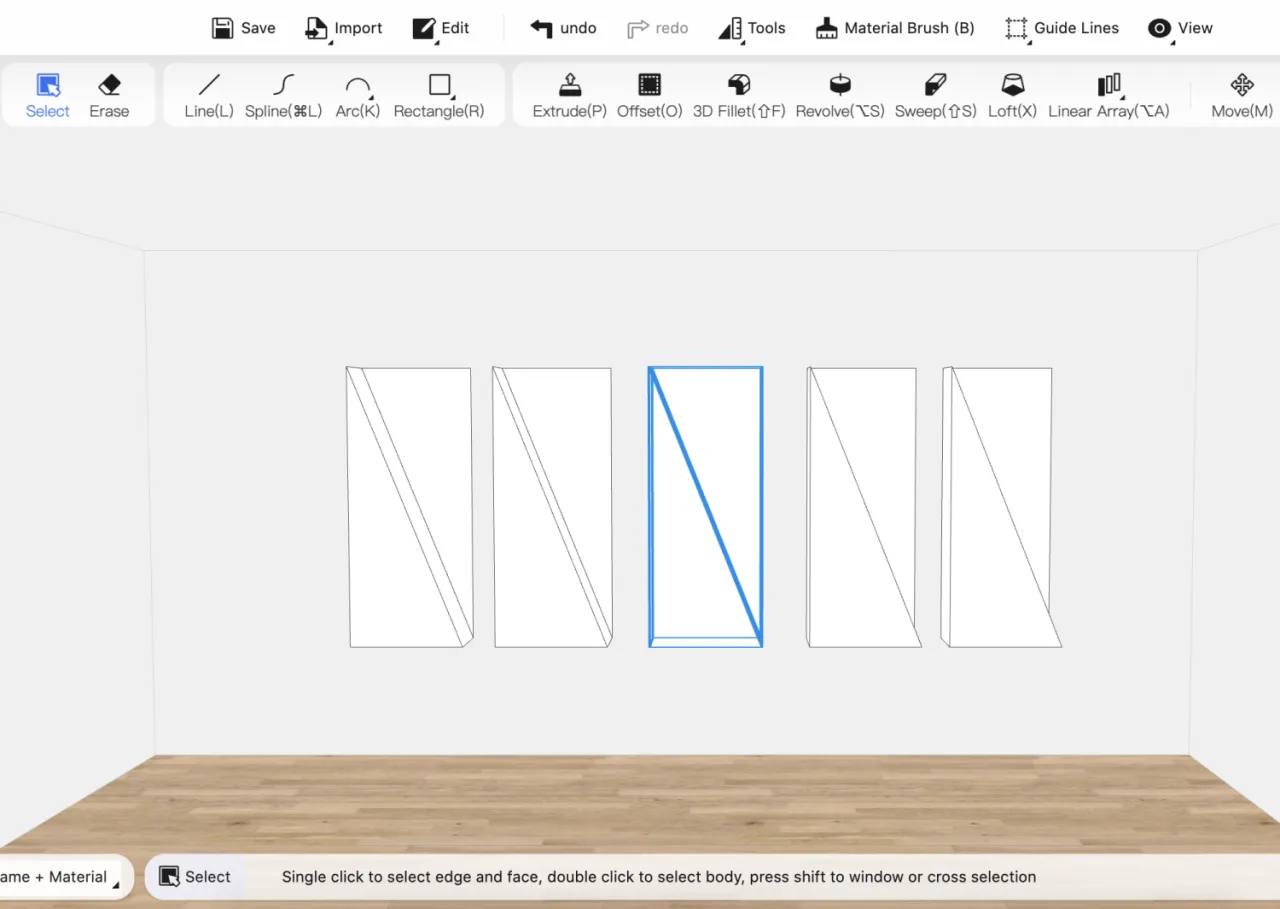Undo the last action
The width and height of the screenshot is (1280, 909).
coord(563,28)
